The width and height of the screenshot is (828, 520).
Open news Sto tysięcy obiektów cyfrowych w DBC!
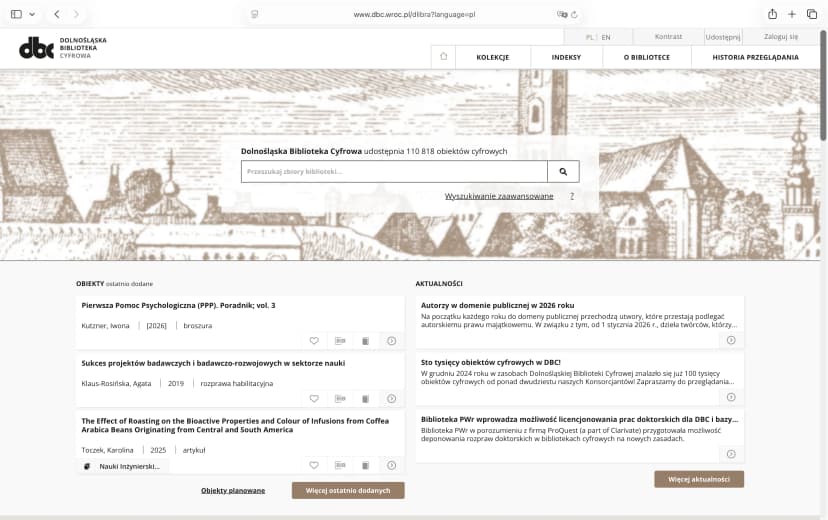491,362
